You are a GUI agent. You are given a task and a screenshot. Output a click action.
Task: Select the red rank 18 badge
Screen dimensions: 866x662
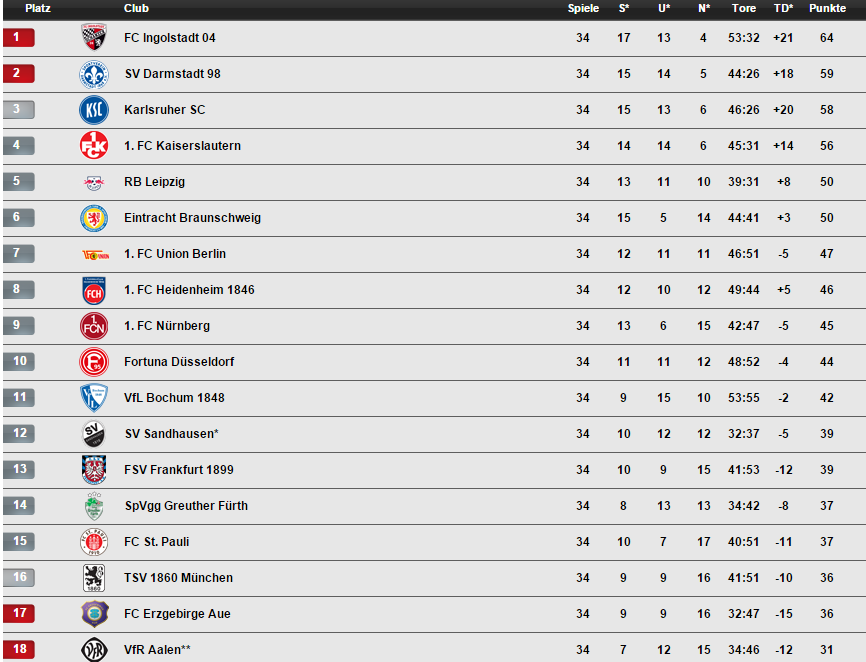pyautogui.click(x=19, y=649)
